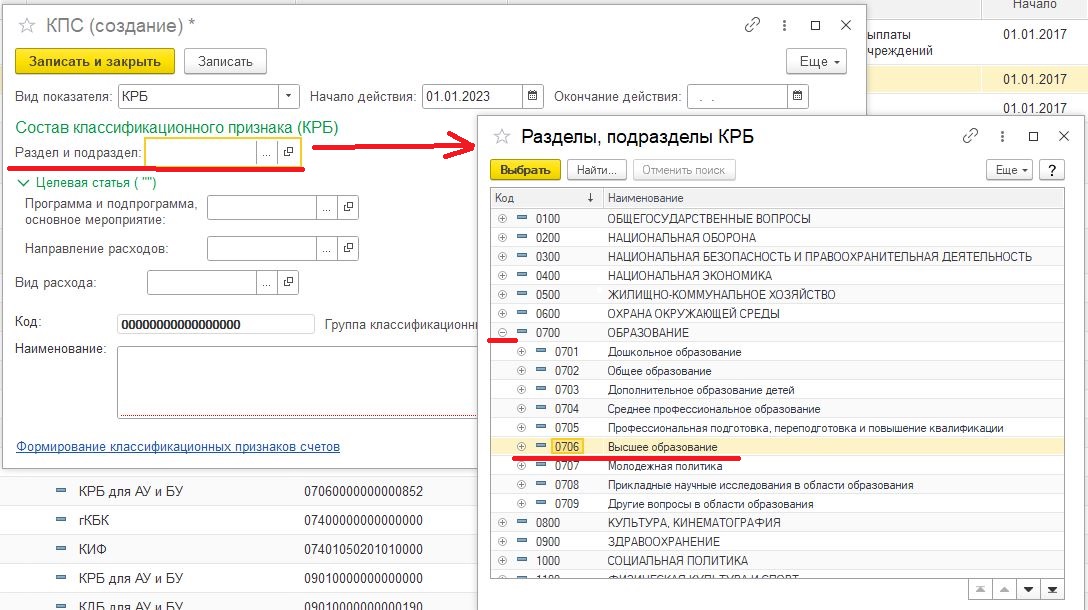Viewport: 1088px width, 610px height.
Task: Select row 0709 Другие вопросы в области образования
Action: [777, 504]
